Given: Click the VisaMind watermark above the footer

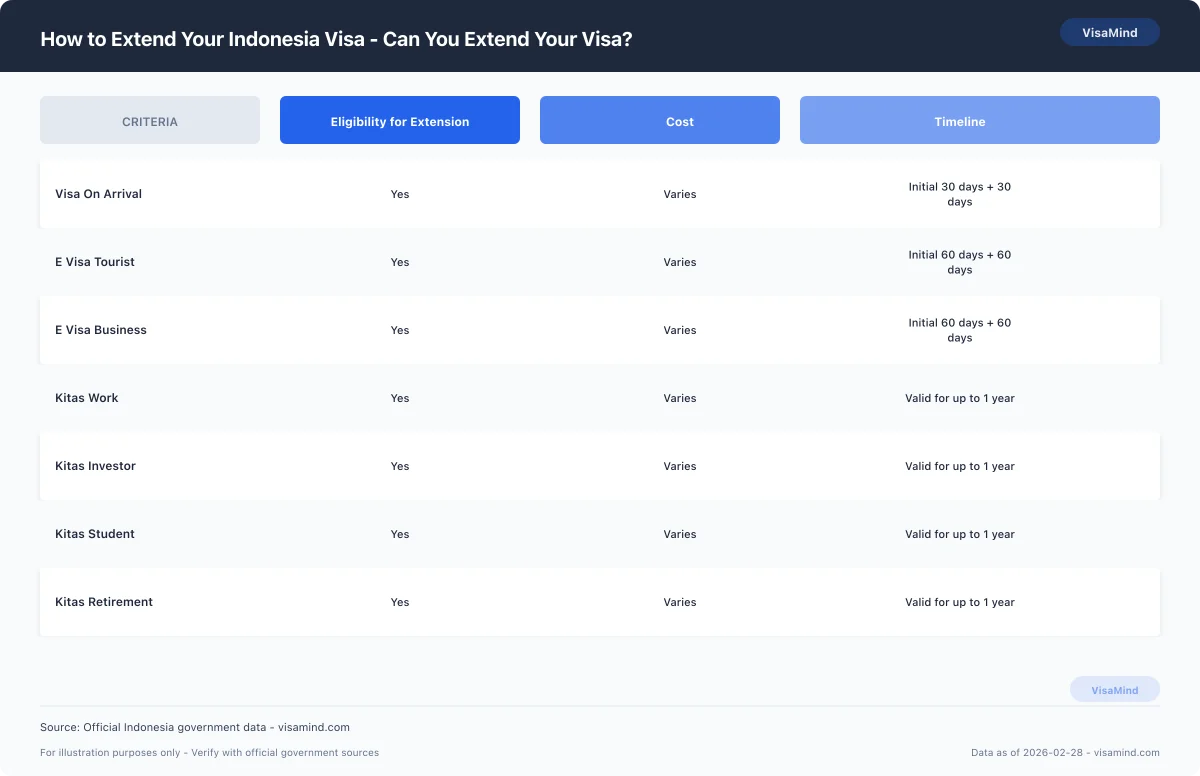Looking at the screenshot, I should point(1115,689).
